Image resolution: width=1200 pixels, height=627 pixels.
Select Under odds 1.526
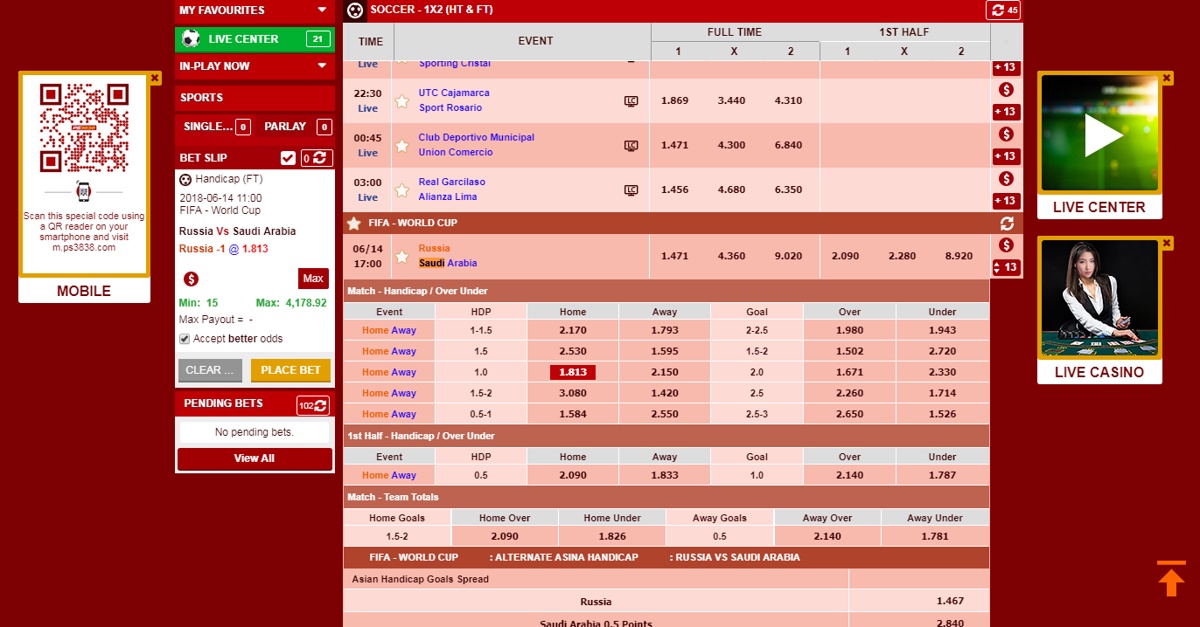pyautogui.click(x=942, y=414)
